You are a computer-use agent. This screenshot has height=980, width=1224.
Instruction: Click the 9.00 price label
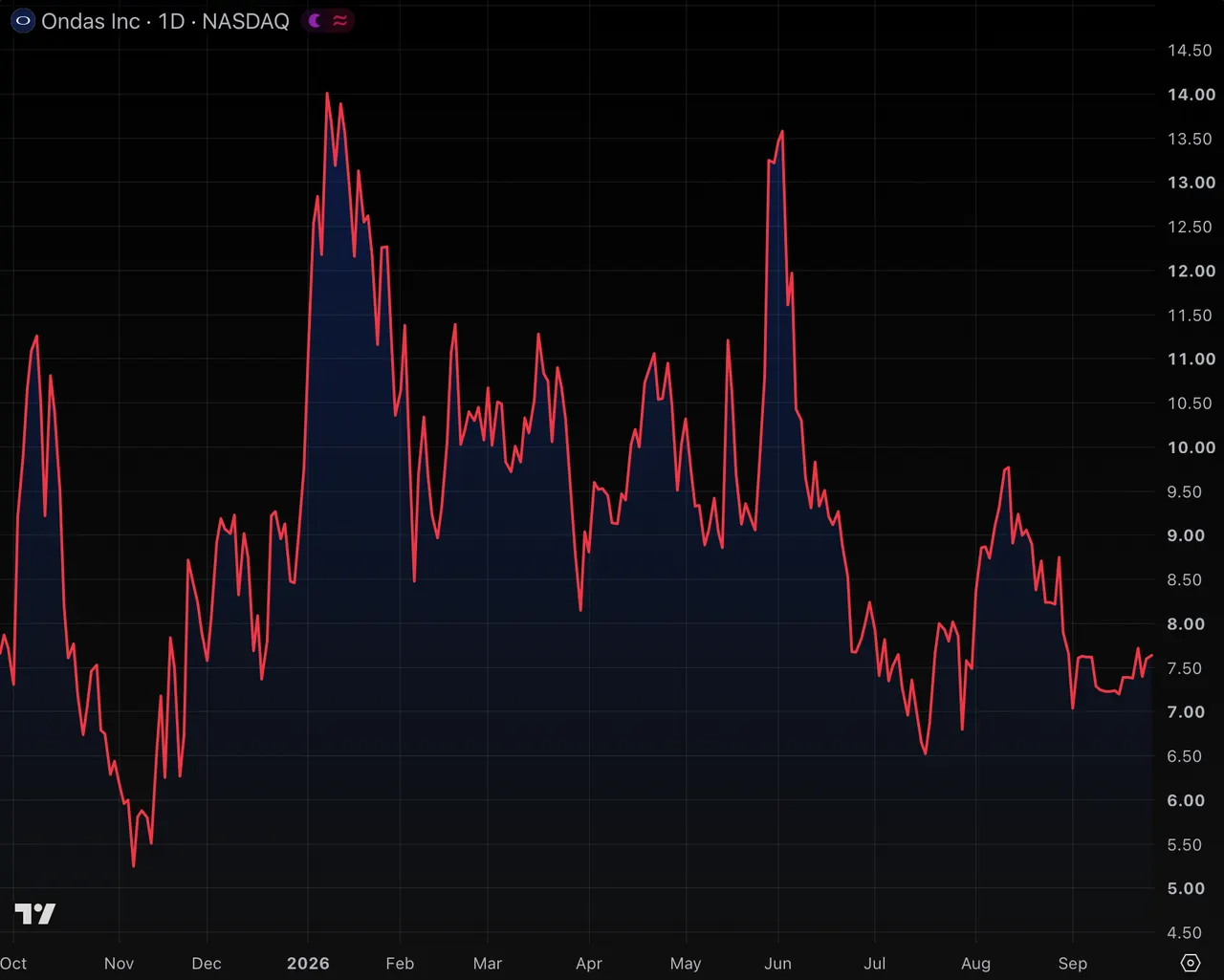[x=1186, y=535]
